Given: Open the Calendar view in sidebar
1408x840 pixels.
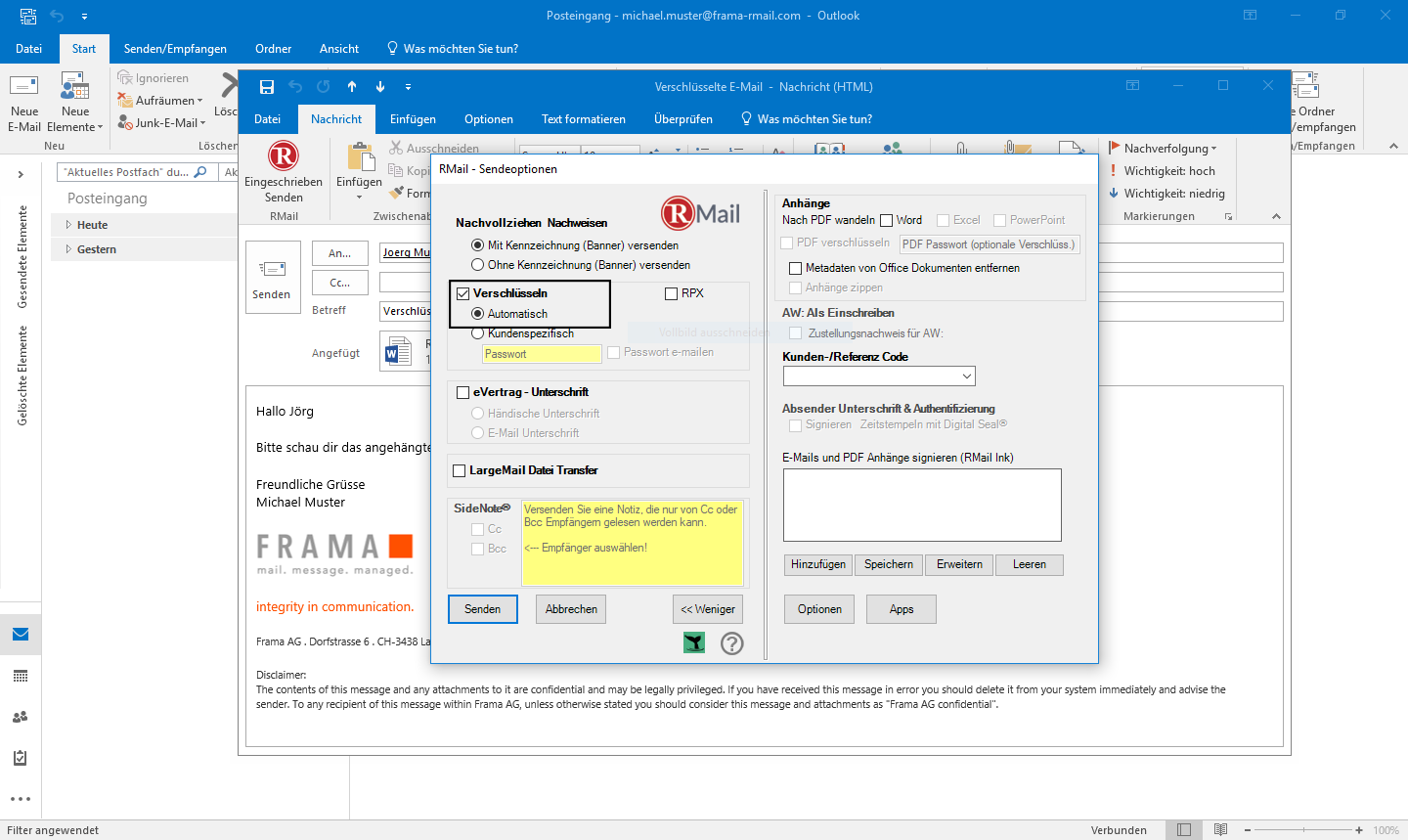Looking at the screenshot, I should tap(21, 676).
